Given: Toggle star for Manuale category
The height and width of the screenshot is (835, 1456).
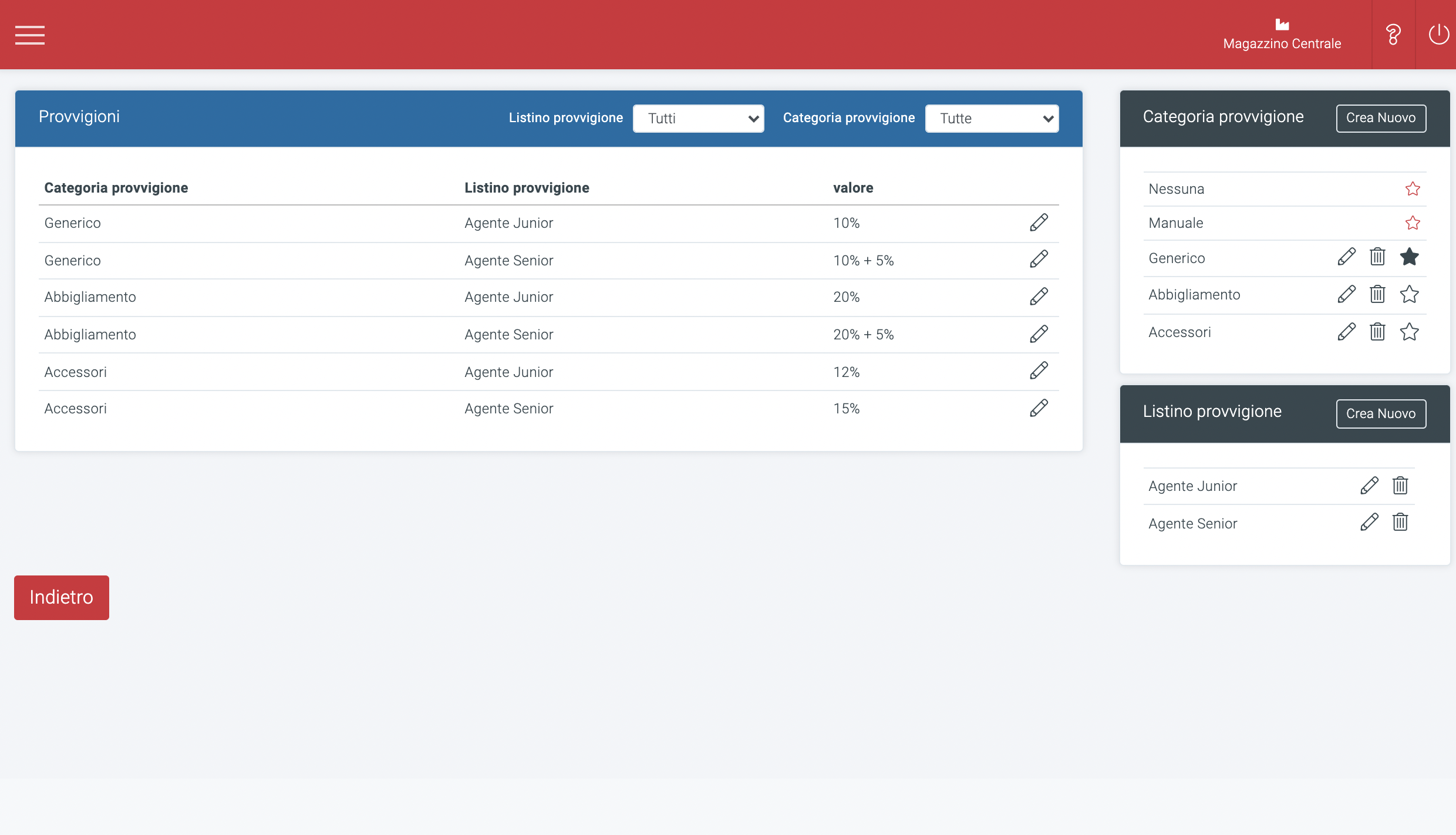Looking at the screenshot, I should [1413, 223].
